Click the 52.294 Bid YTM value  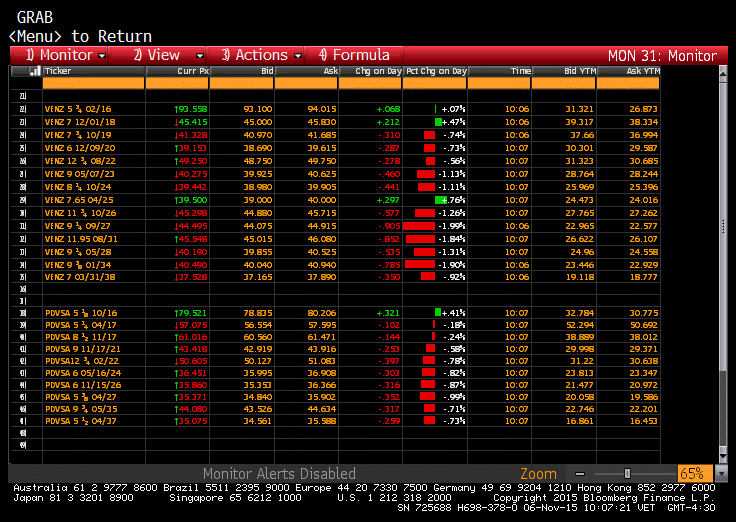(x=580, y=325)
